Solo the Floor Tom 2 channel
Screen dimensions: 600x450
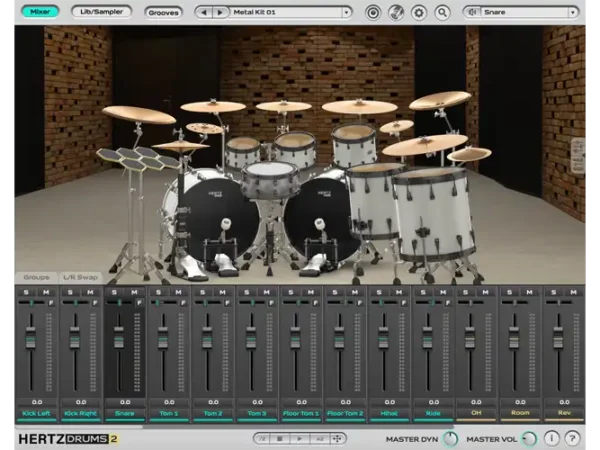[x=335, y=292]
